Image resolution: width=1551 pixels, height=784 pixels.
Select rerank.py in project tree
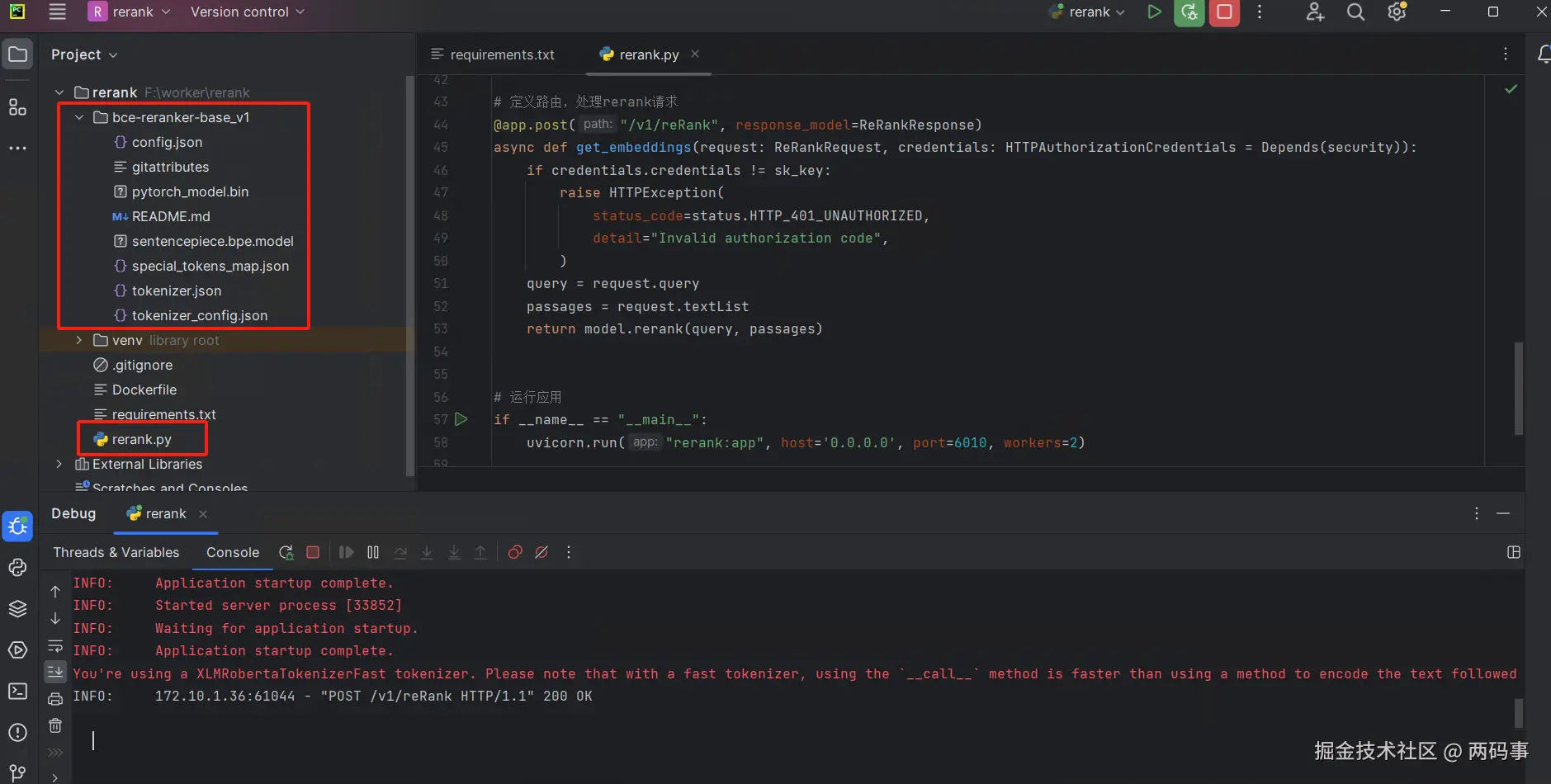(133, 439)
